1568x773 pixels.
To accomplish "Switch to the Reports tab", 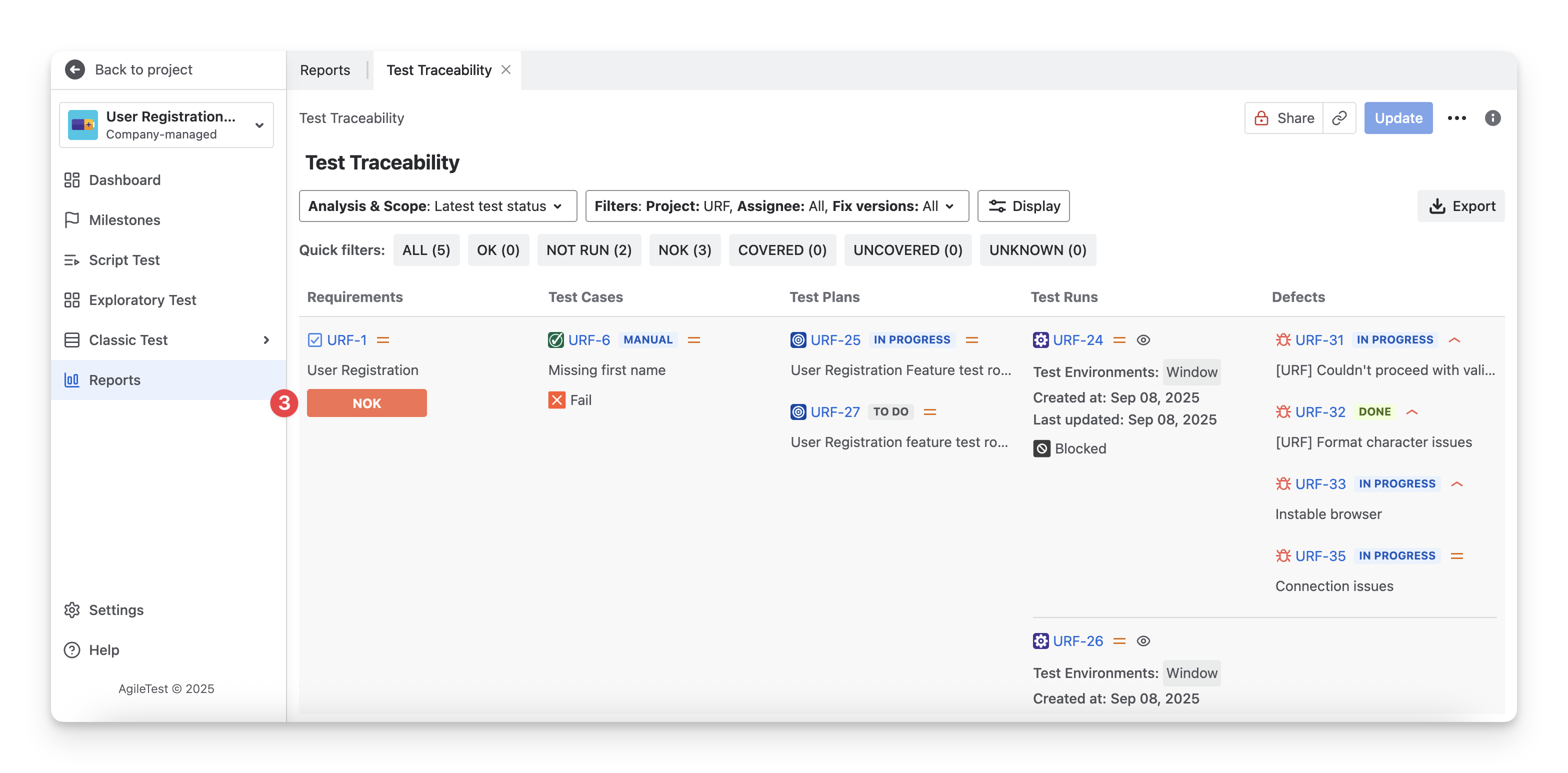I will [325, 70].
